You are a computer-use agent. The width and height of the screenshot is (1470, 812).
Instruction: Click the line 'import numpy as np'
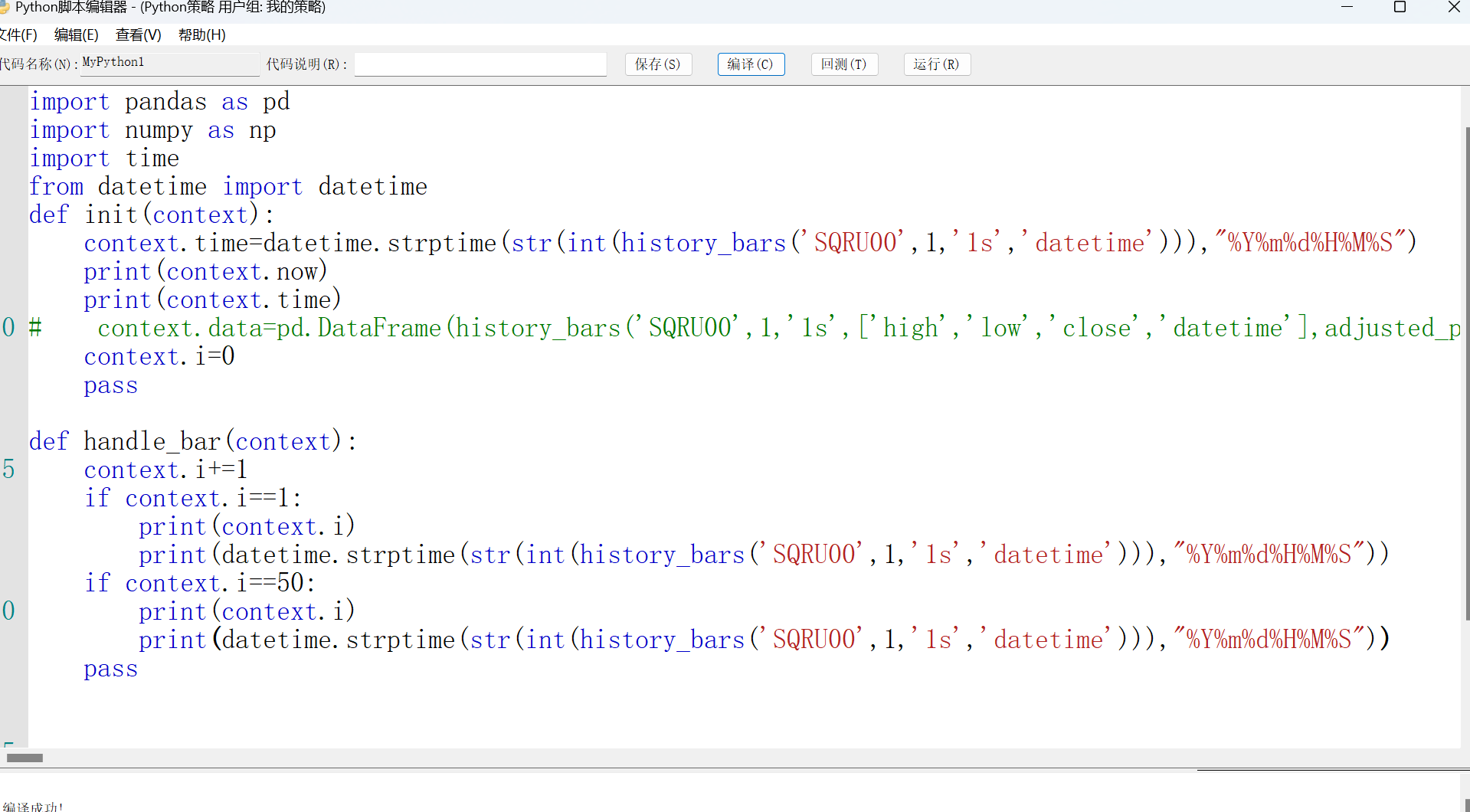[152, 130]
